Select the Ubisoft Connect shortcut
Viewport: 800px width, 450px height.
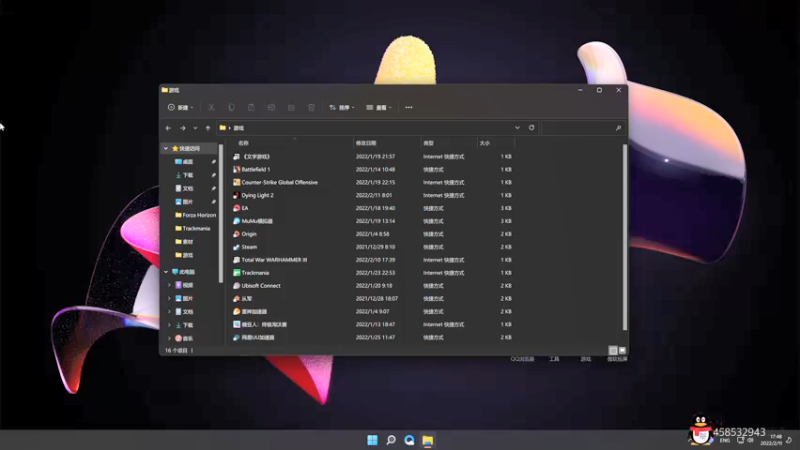[260, 286]
